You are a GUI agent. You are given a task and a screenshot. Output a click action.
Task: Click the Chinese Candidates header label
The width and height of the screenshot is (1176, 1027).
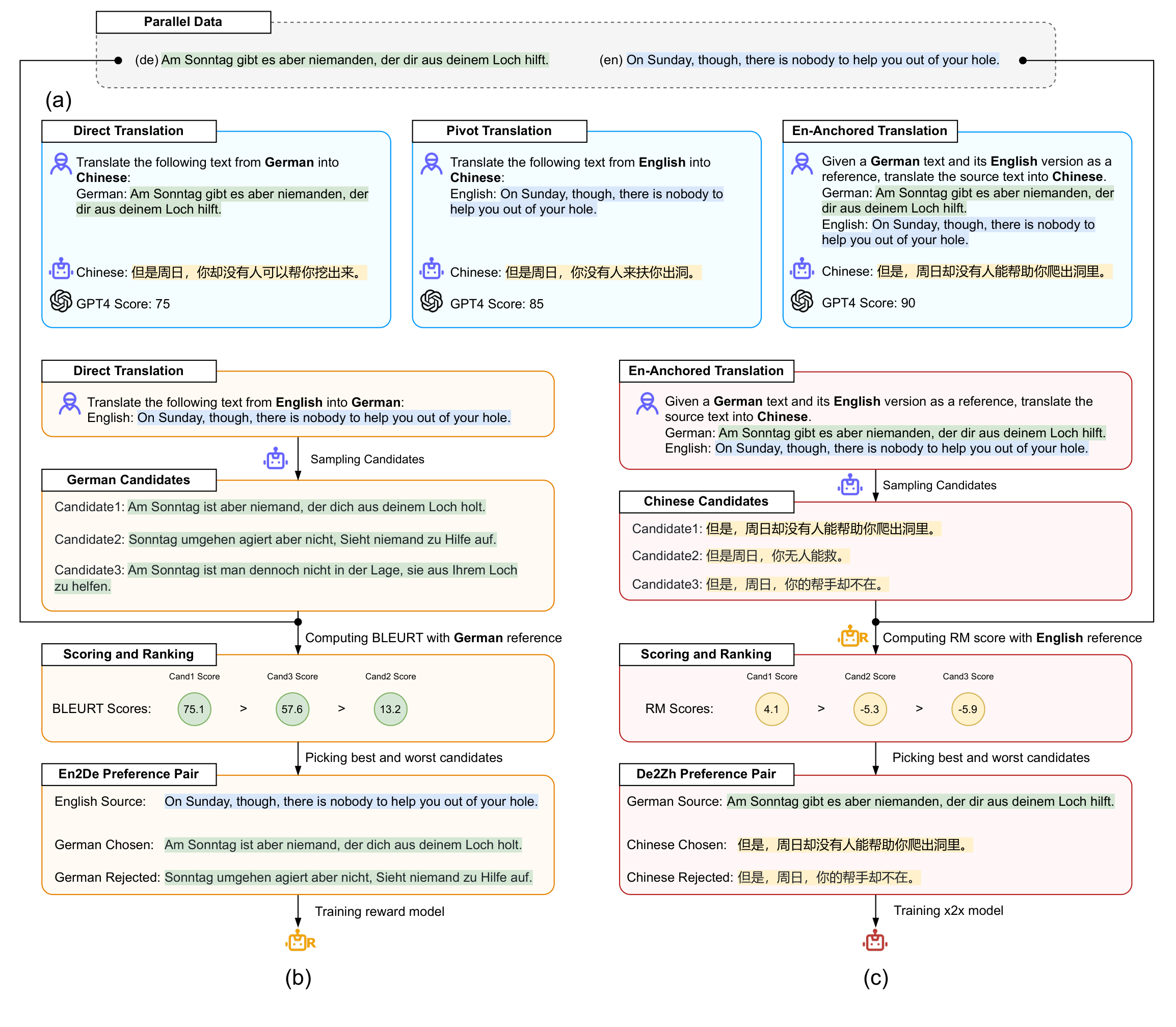pyautogui.click(x=706, y=501)
